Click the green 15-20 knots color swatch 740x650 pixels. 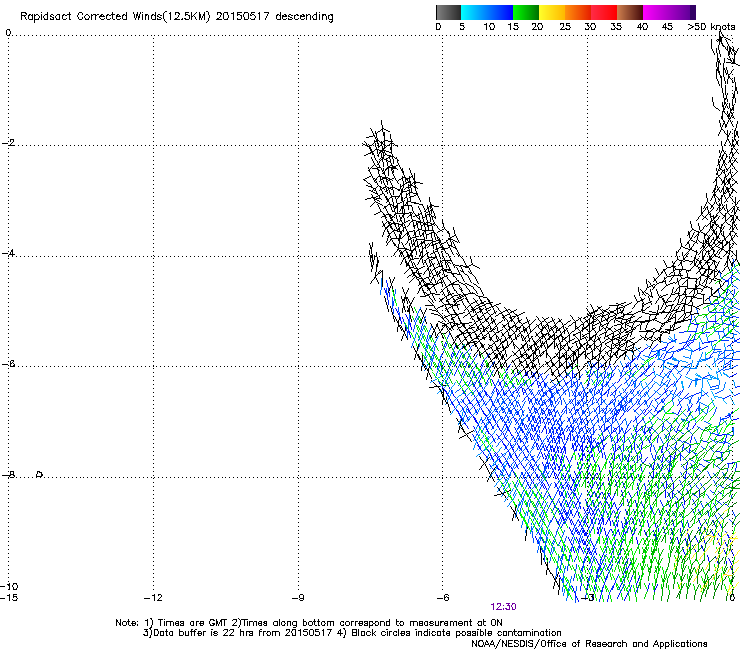pos(526,12)
